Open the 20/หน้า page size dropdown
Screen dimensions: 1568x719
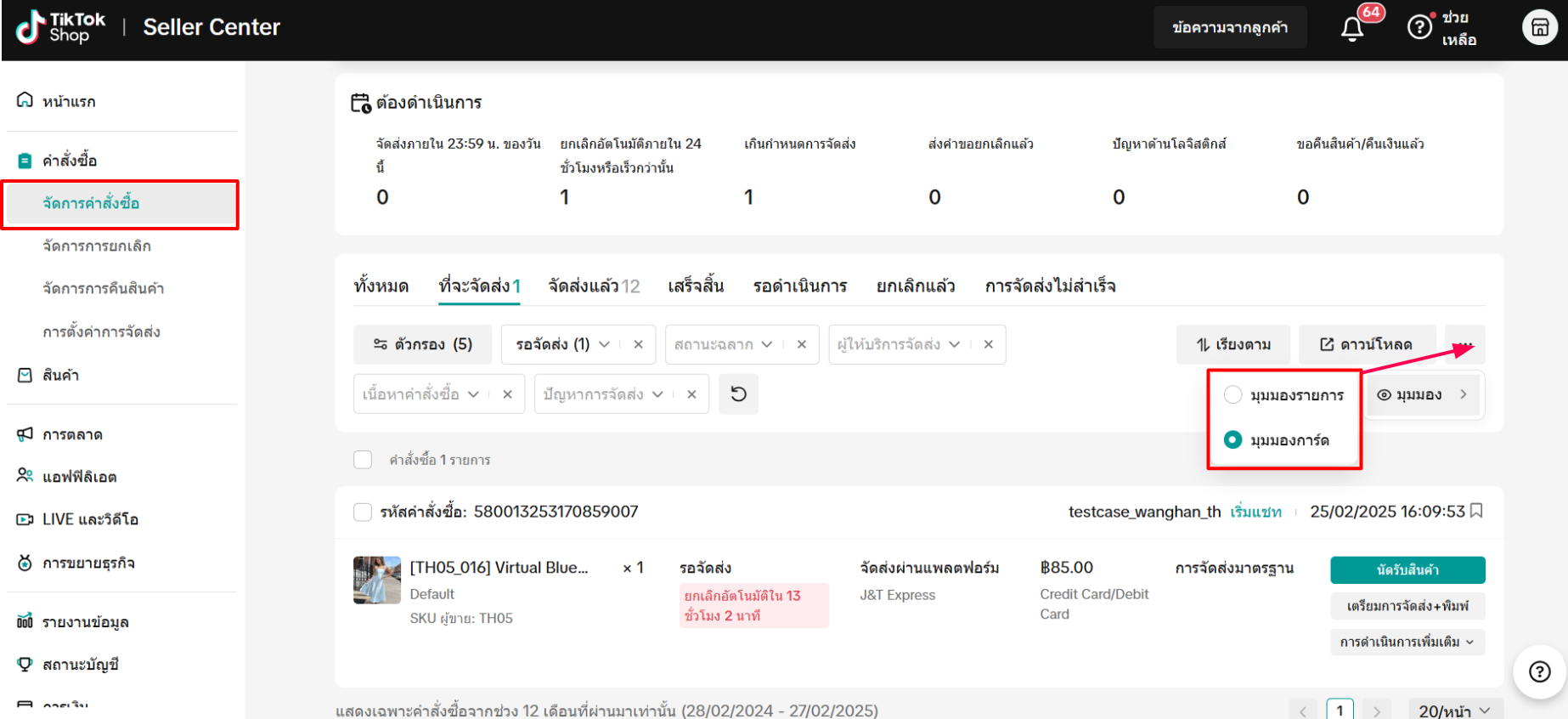point(1455,711)
